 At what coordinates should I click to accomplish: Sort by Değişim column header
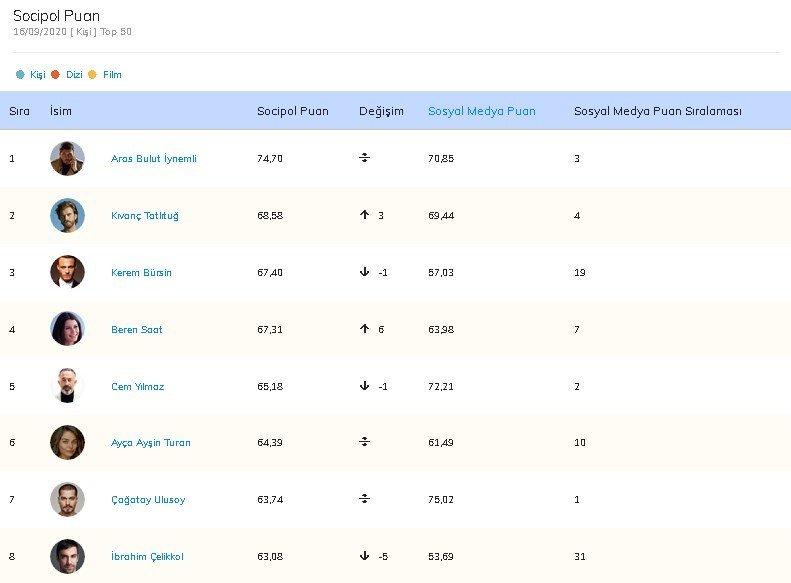click(381, 111)
